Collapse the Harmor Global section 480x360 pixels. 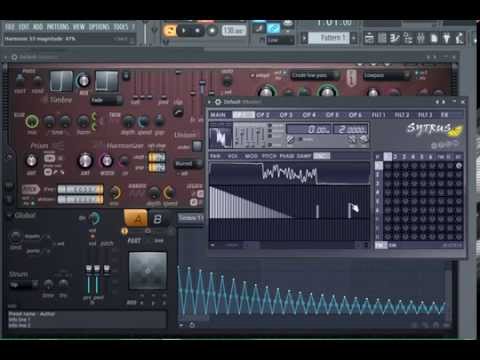click(x=9, y=216)
